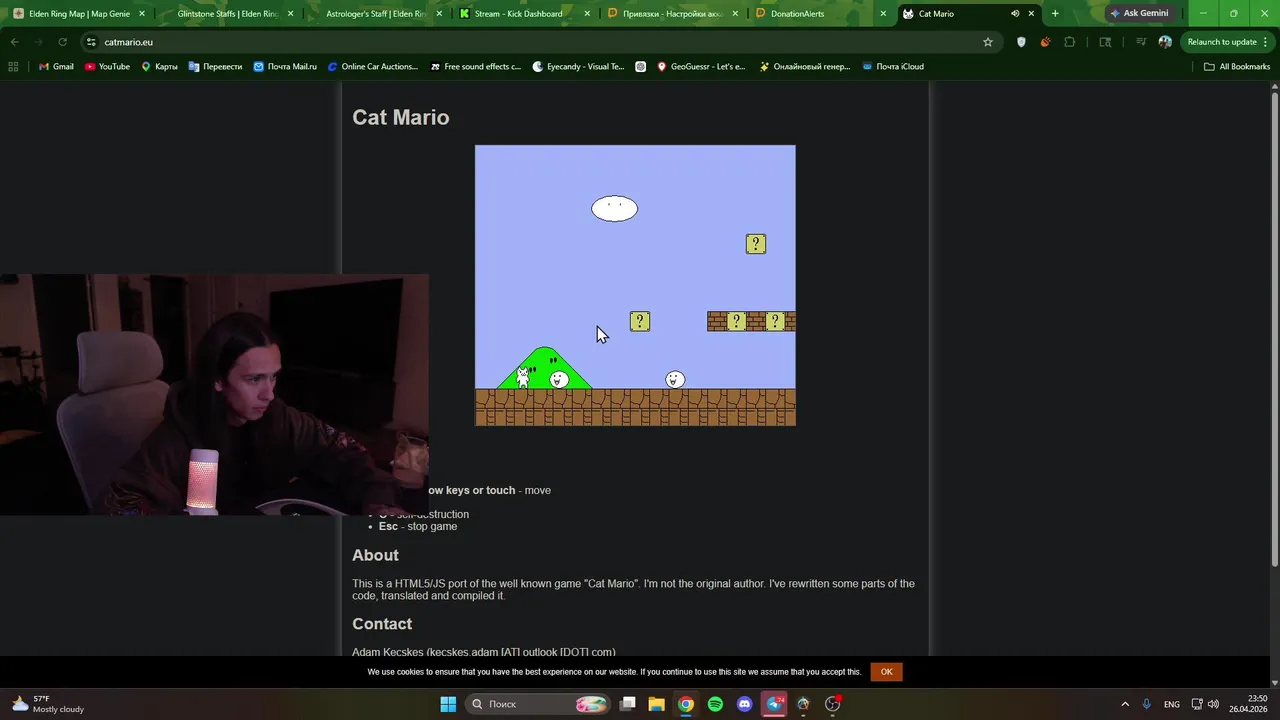Open the Free sound effects bookmark

(476, 66)
